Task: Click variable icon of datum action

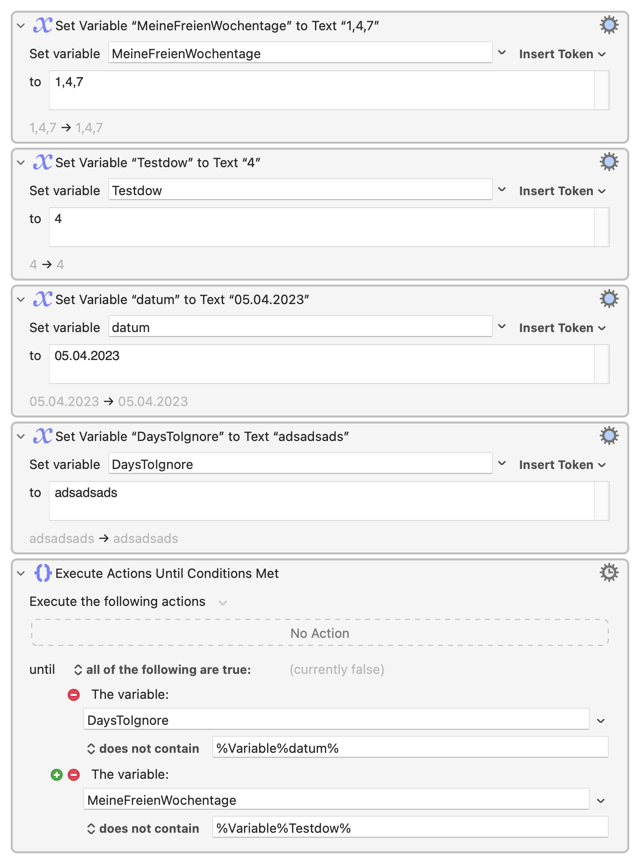Action: point(43,299)
